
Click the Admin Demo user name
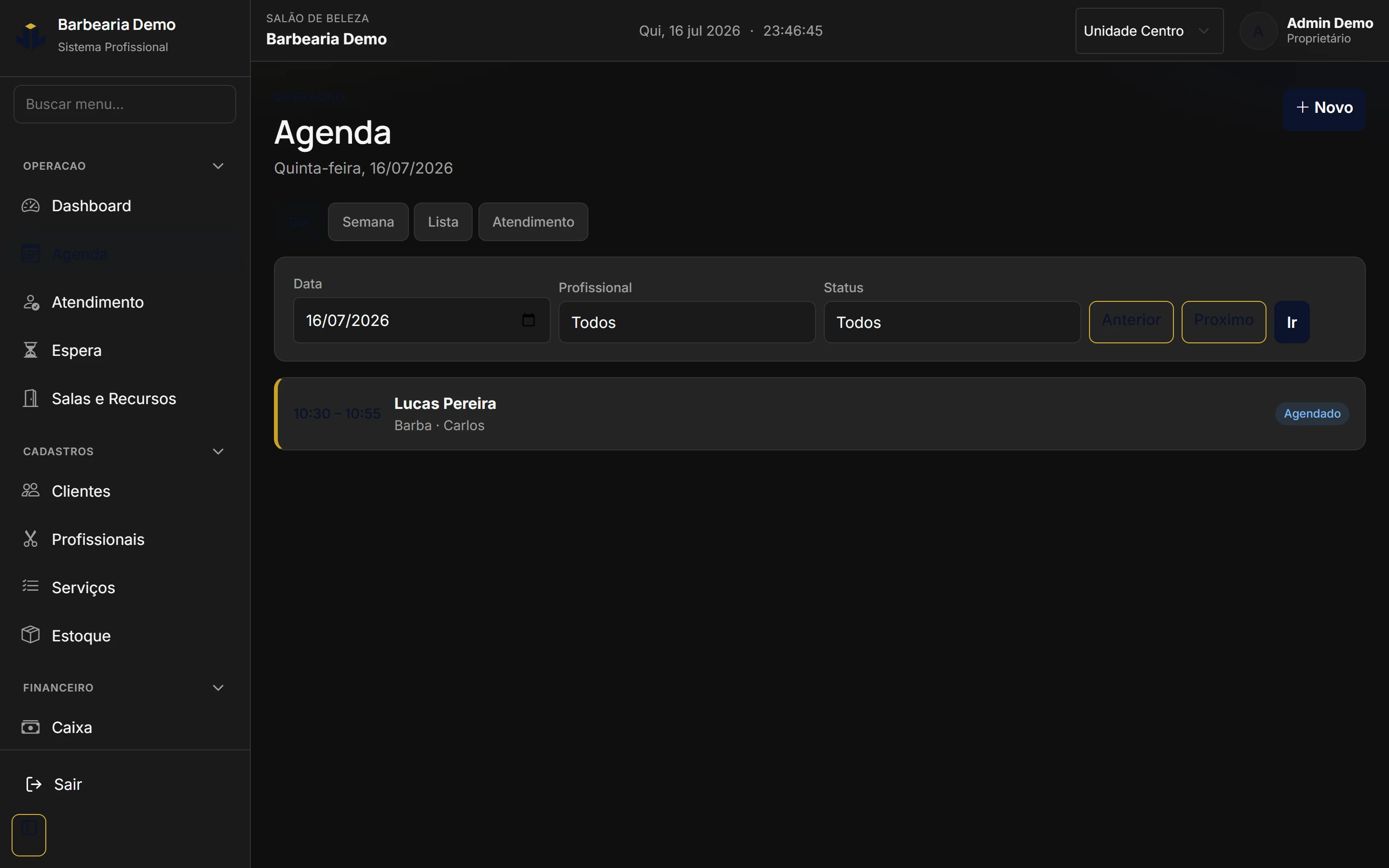(1329, 23)
